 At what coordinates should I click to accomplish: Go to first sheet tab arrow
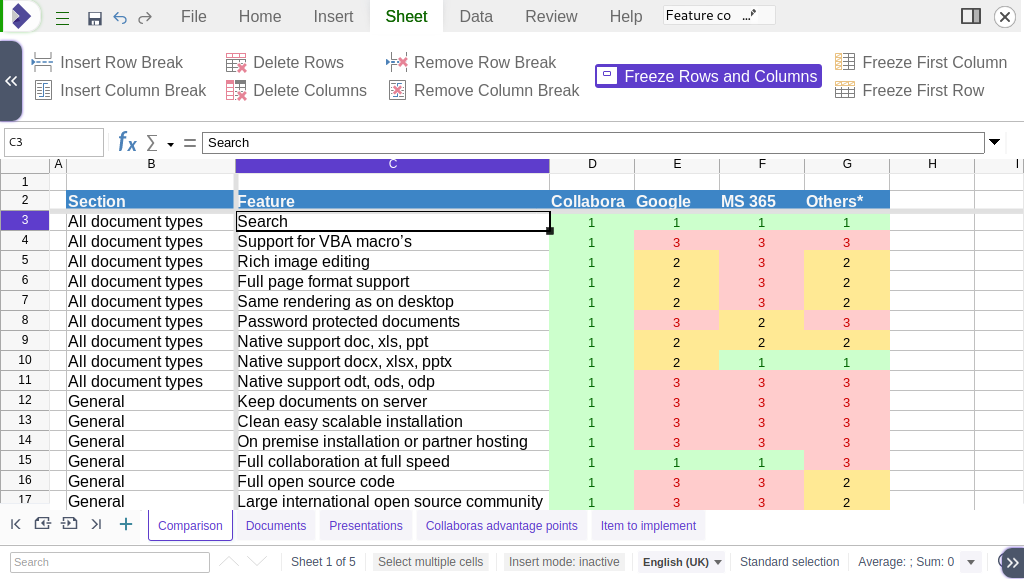16,524
